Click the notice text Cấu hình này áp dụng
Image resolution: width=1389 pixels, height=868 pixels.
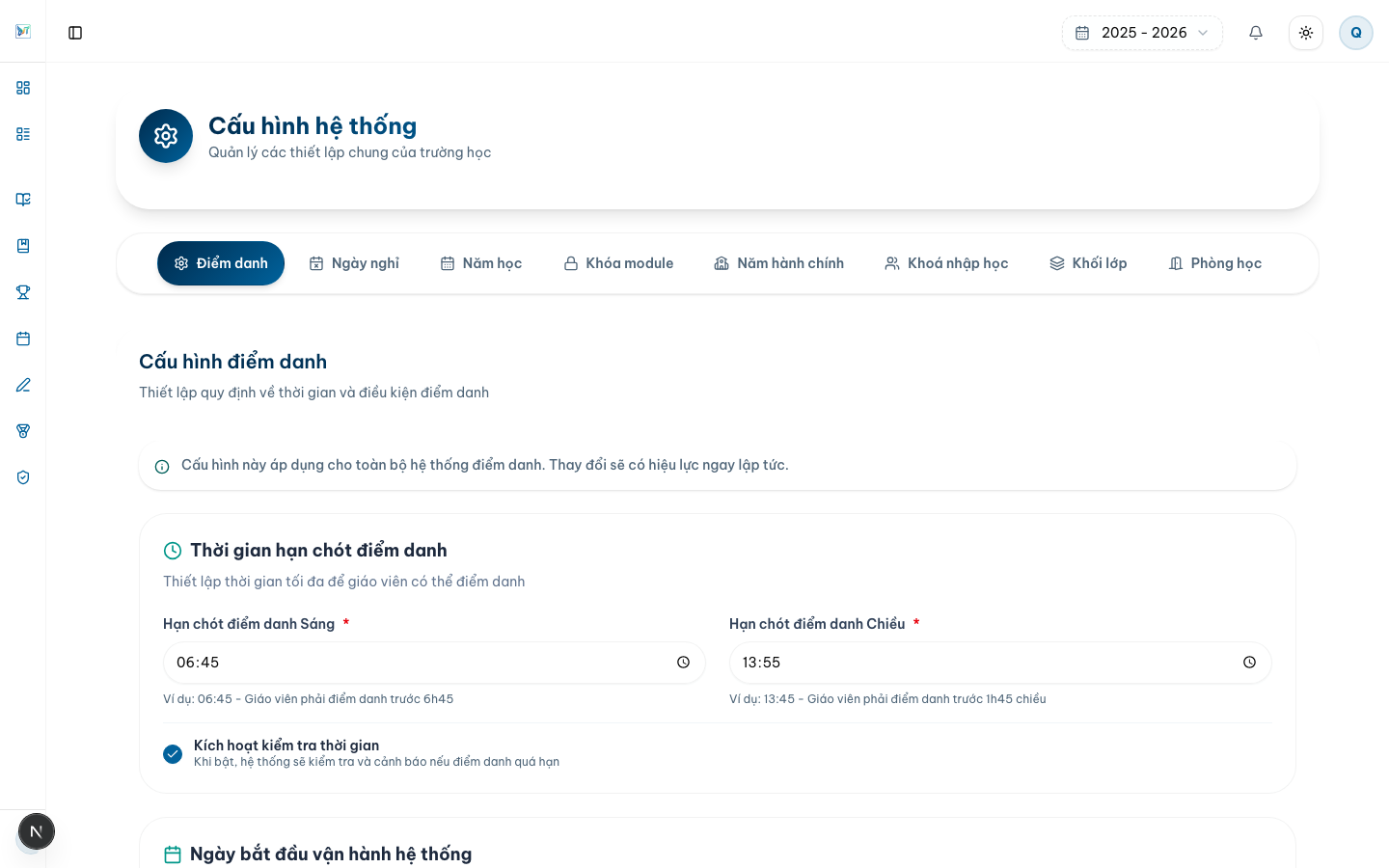(x=485, y=465)
